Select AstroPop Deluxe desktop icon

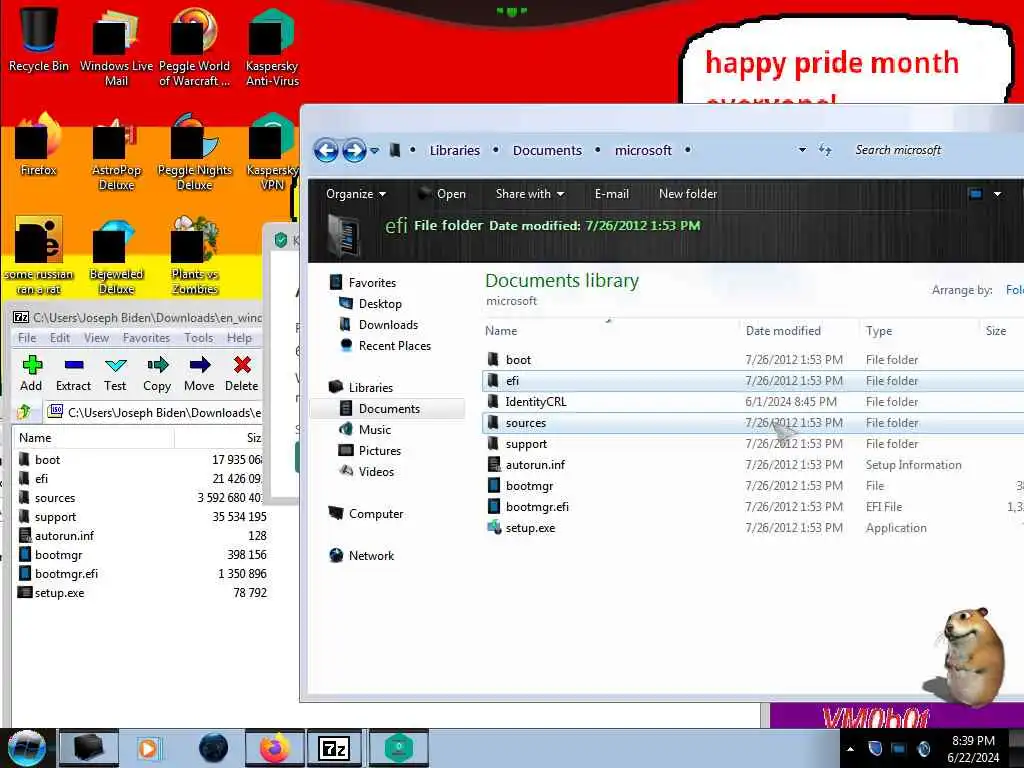pos(116,152)
